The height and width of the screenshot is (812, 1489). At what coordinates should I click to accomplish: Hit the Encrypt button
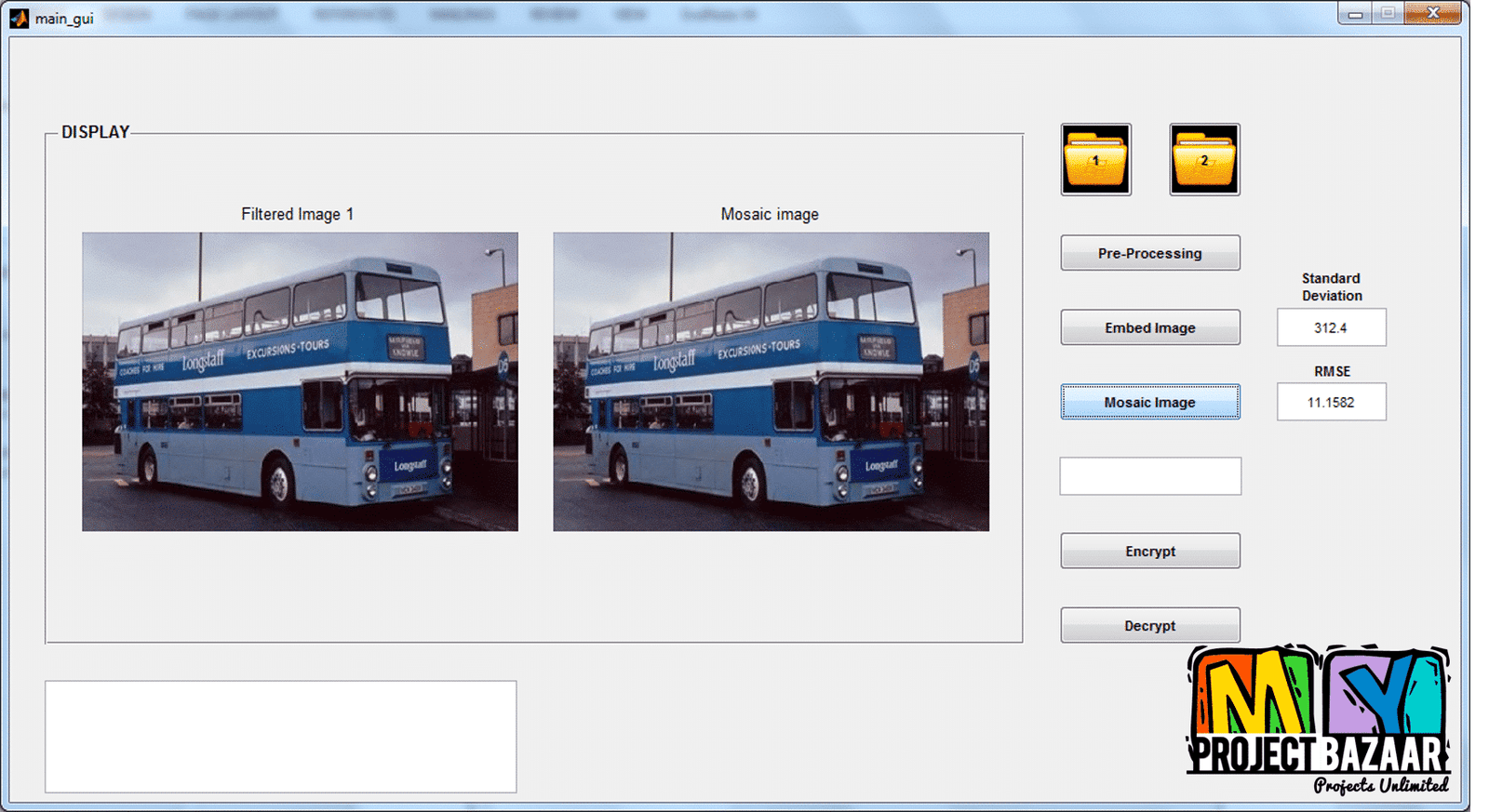pos(1149,551)
